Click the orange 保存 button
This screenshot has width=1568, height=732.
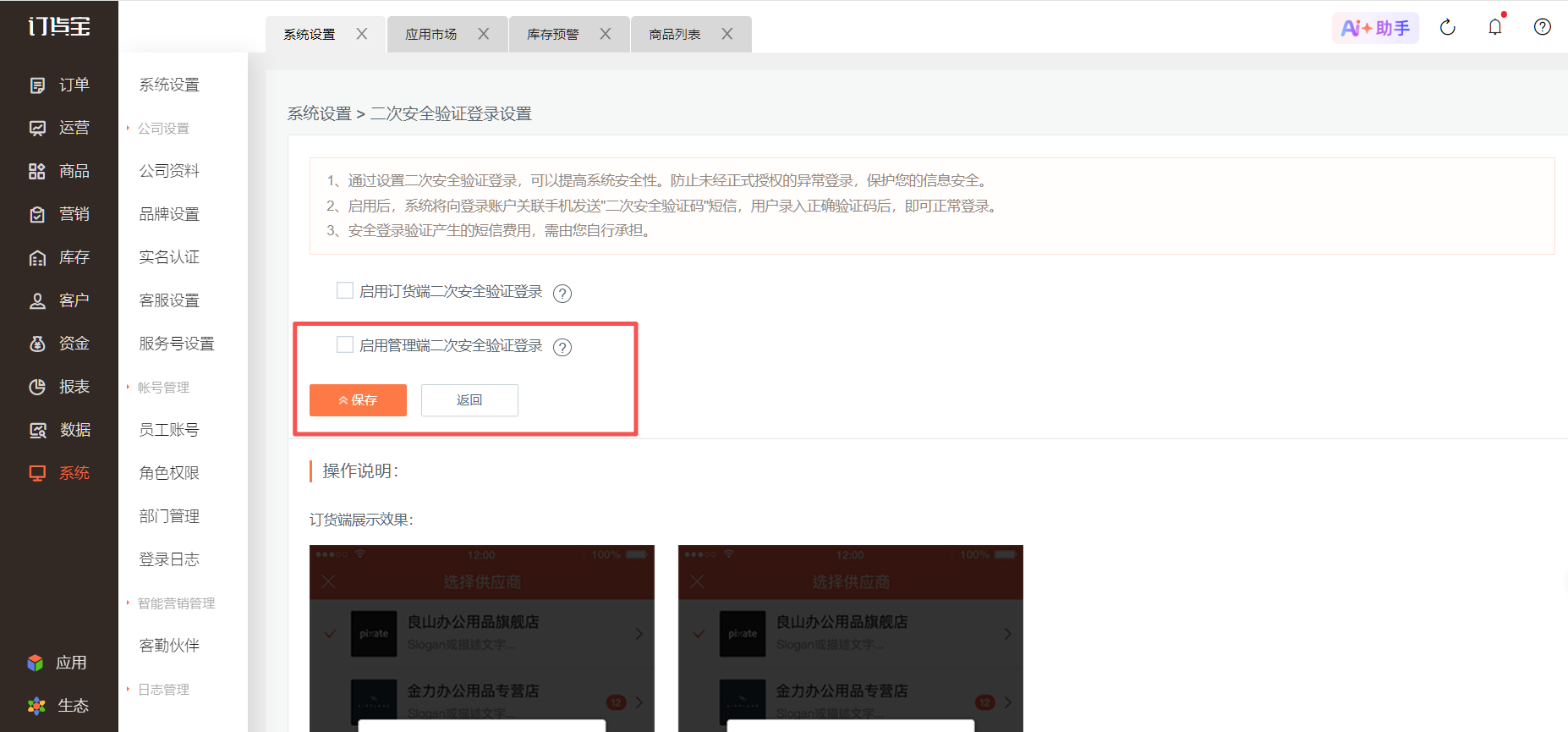coord(358,400)
